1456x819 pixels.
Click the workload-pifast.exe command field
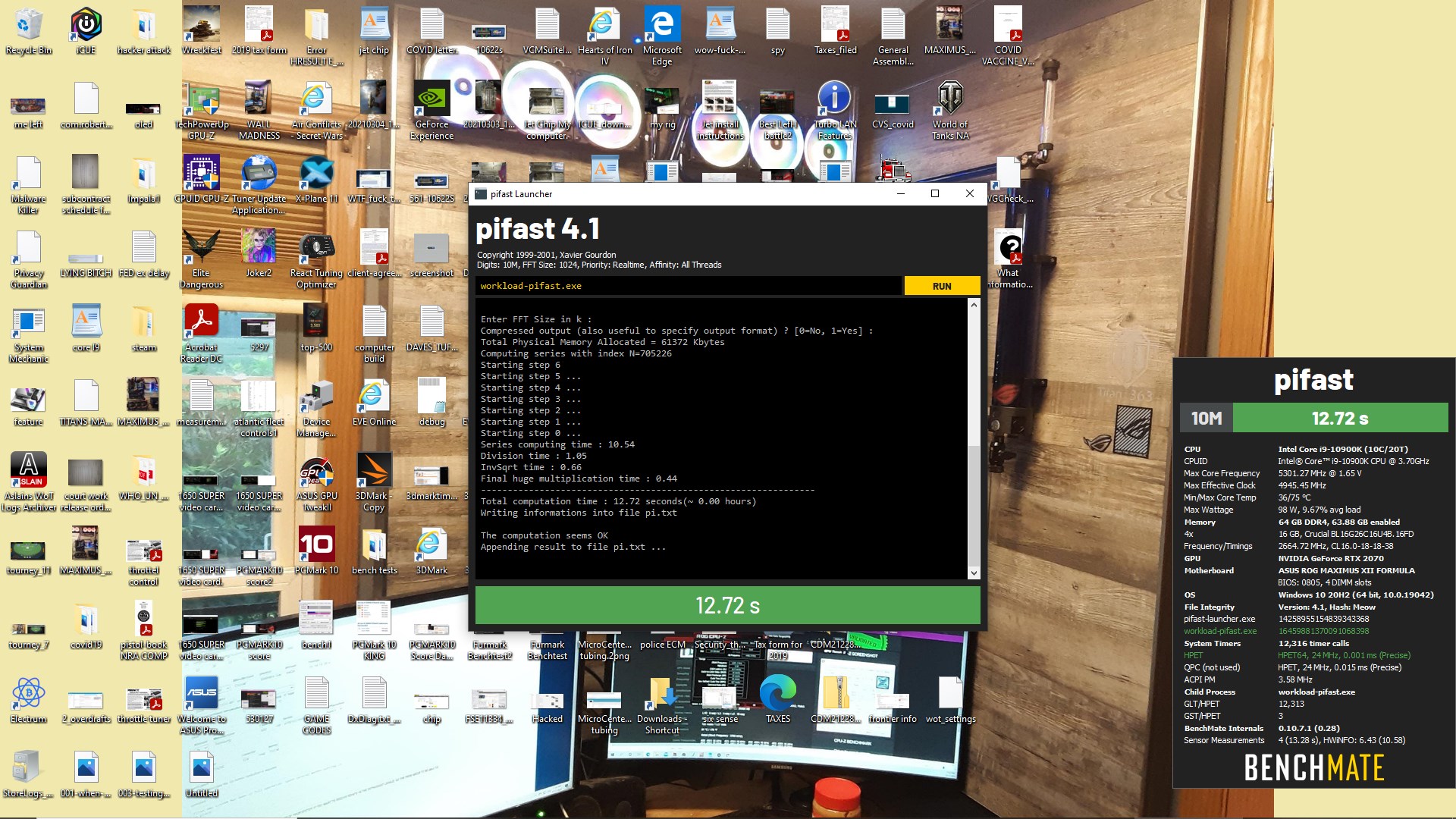click(689, 286)
